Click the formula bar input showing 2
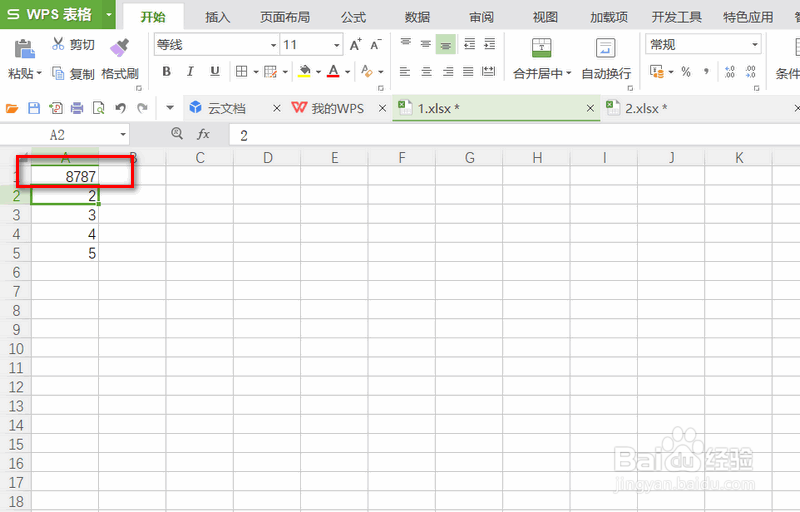800x512 pixels. [514, 135]
